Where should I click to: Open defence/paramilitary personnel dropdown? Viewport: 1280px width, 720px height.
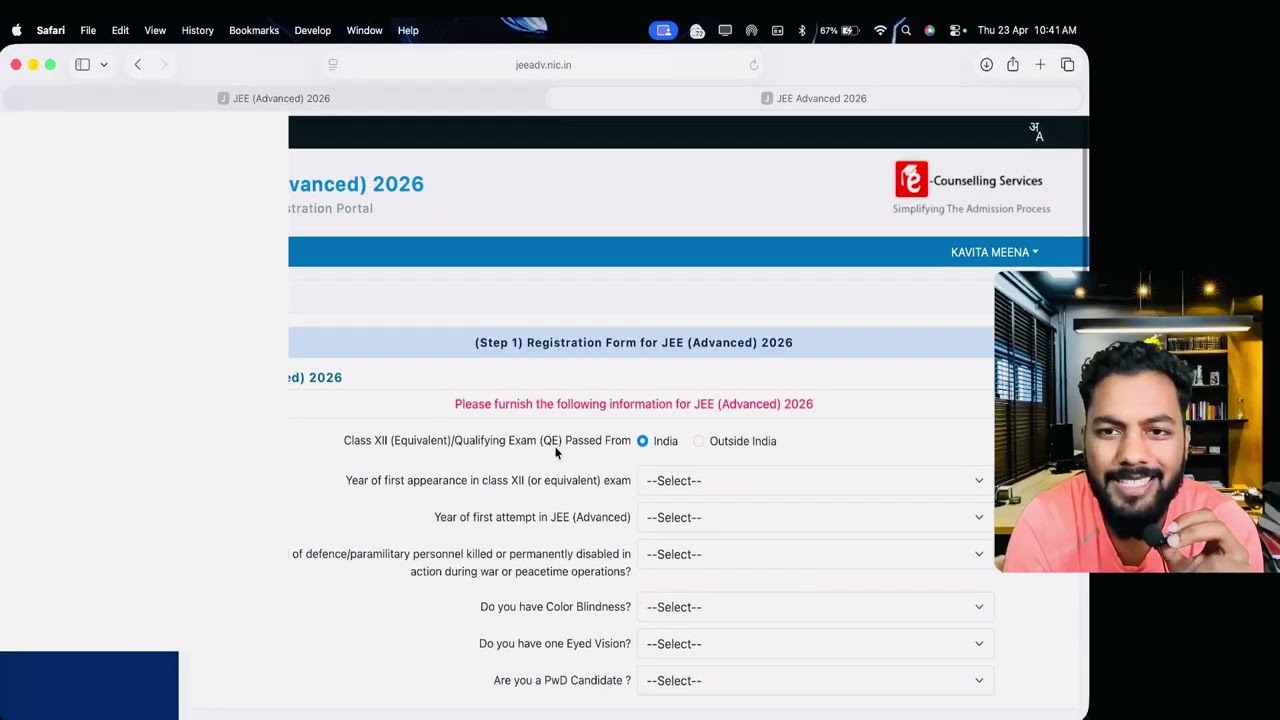tap(815, 554)
